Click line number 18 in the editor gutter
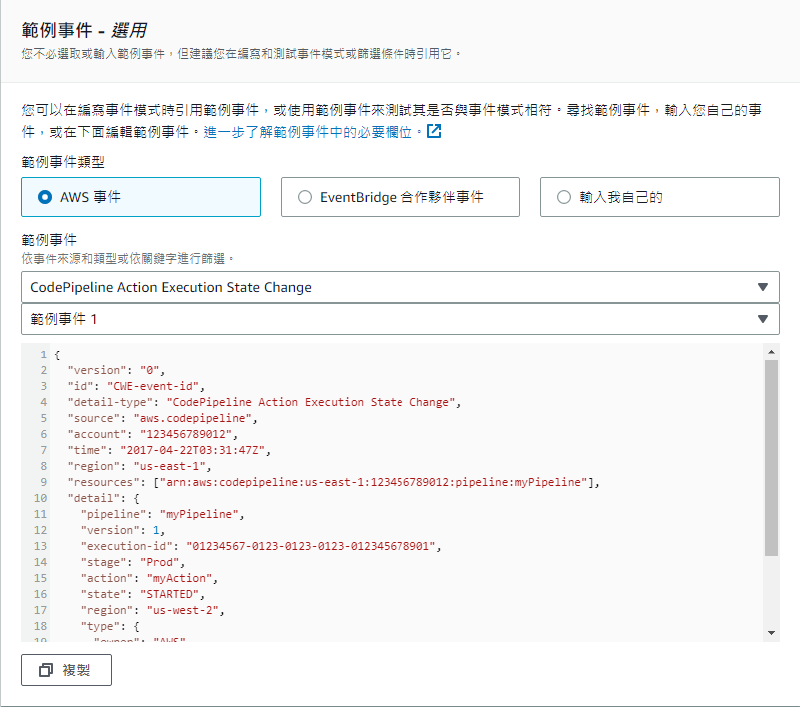Screen dimensions: 800x707 click(x=40, y=626)
